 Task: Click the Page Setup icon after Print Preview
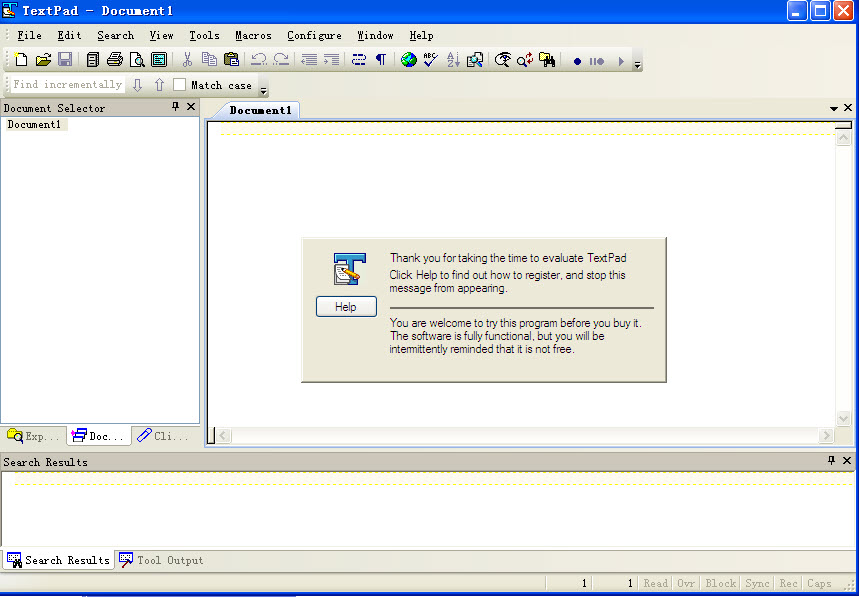(159, 59)
